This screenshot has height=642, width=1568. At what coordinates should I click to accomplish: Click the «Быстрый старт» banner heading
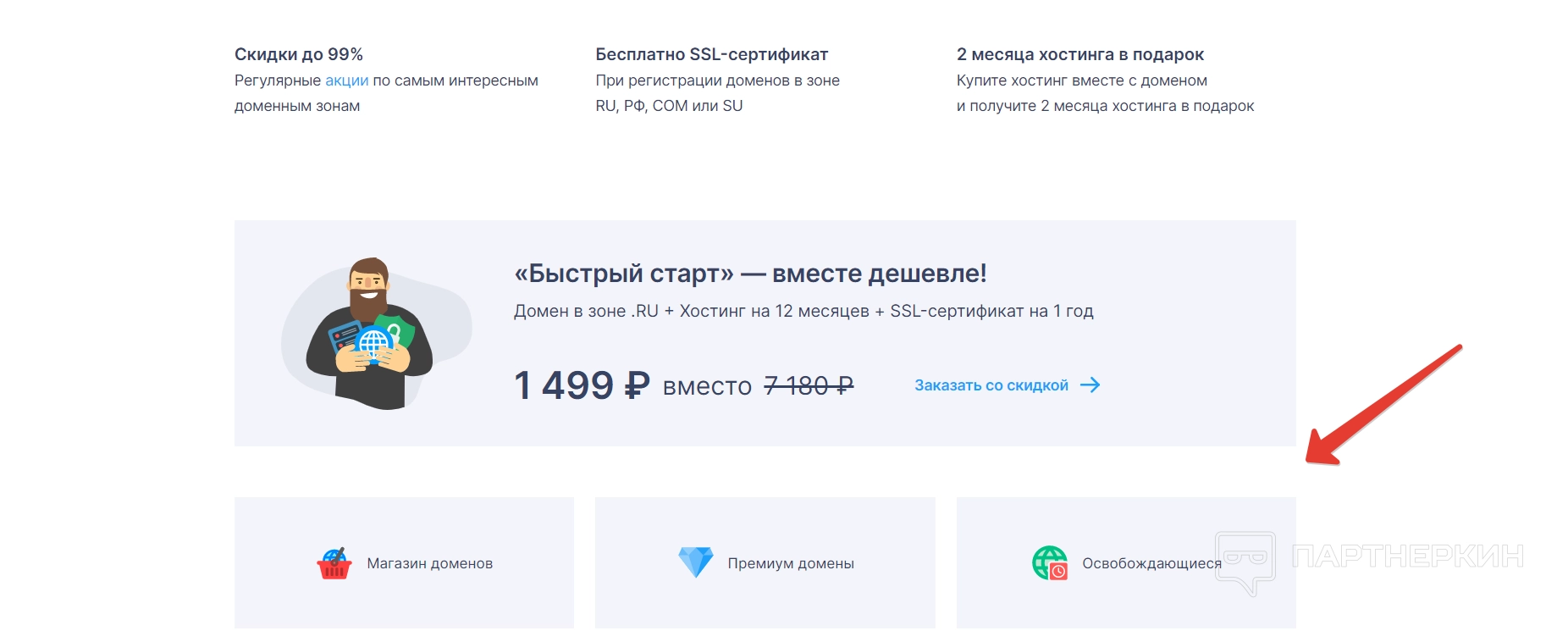(749, 273)
